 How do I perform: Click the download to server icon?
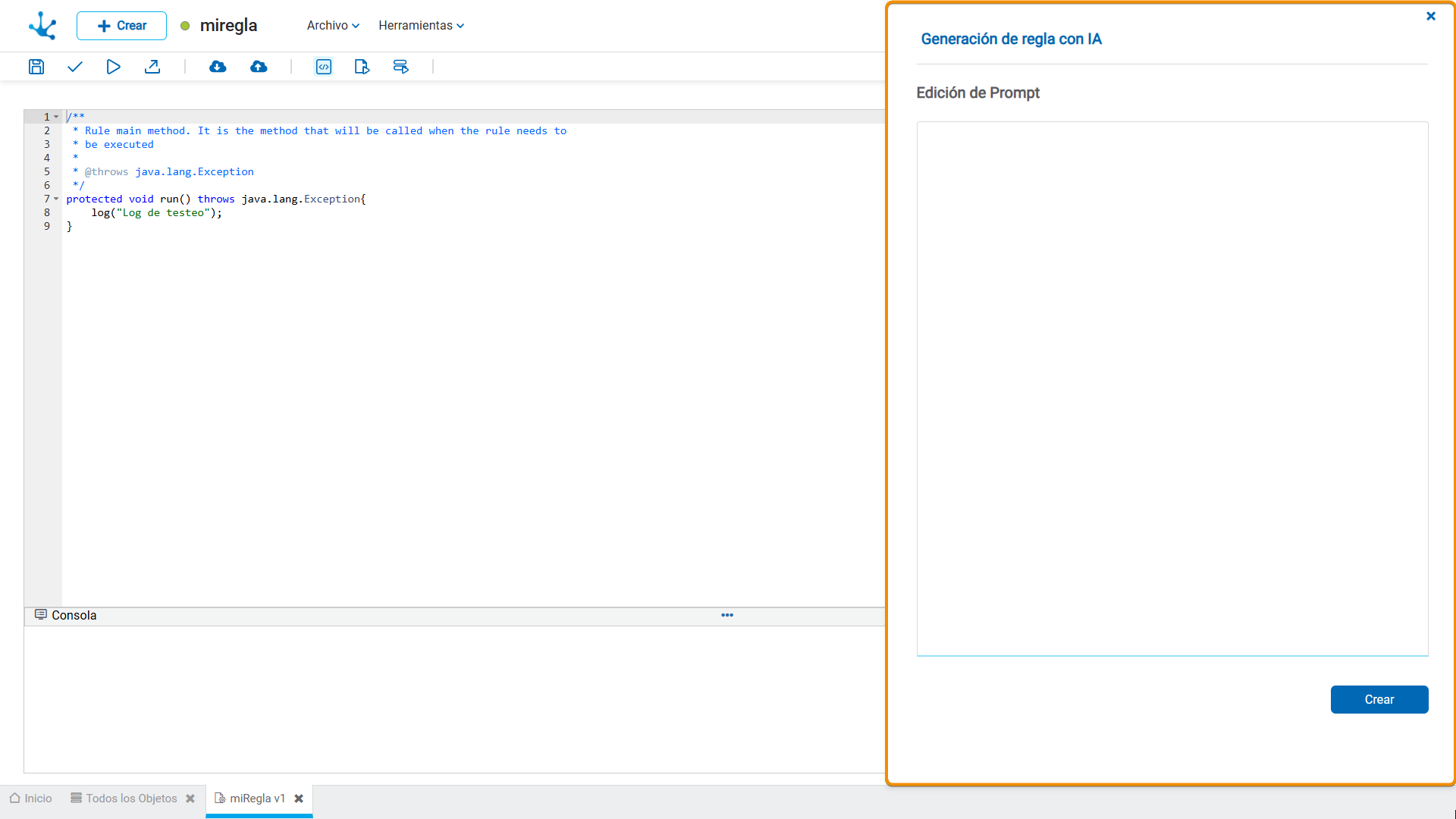[218, 67]
